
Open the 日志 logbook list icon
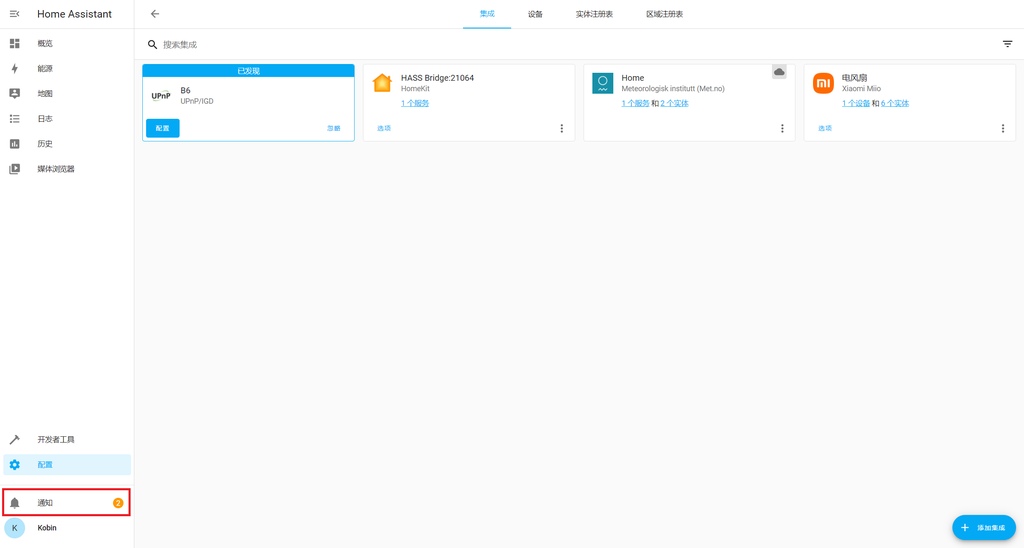click(14, 118)
